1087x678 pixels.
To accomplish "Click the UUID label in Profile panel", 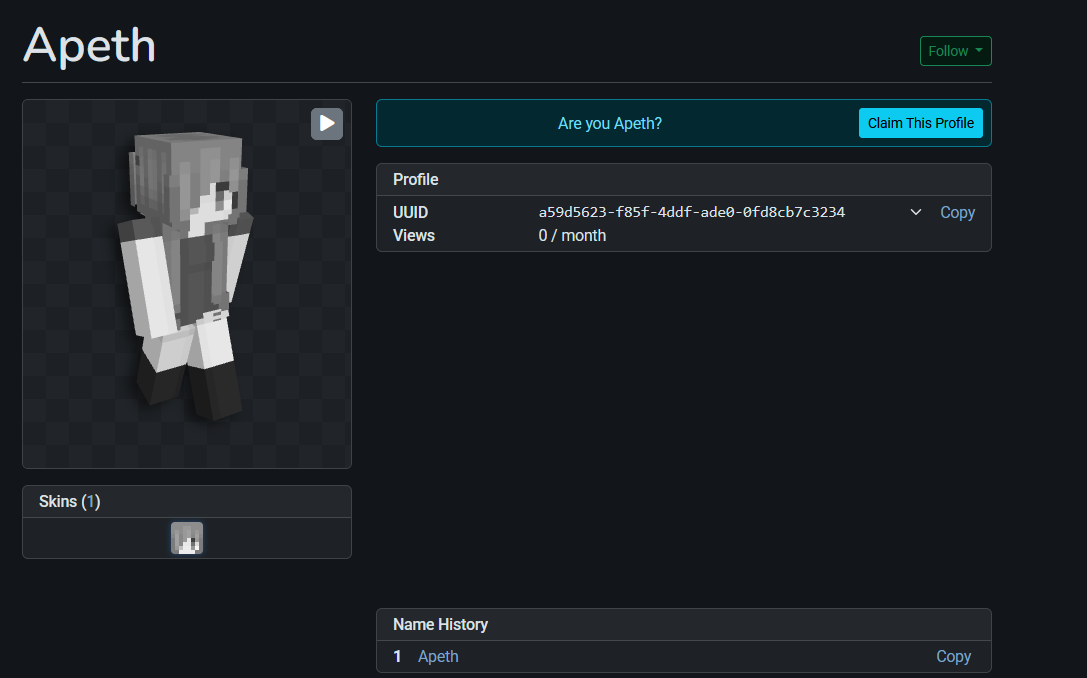I will tap(411, 212).
